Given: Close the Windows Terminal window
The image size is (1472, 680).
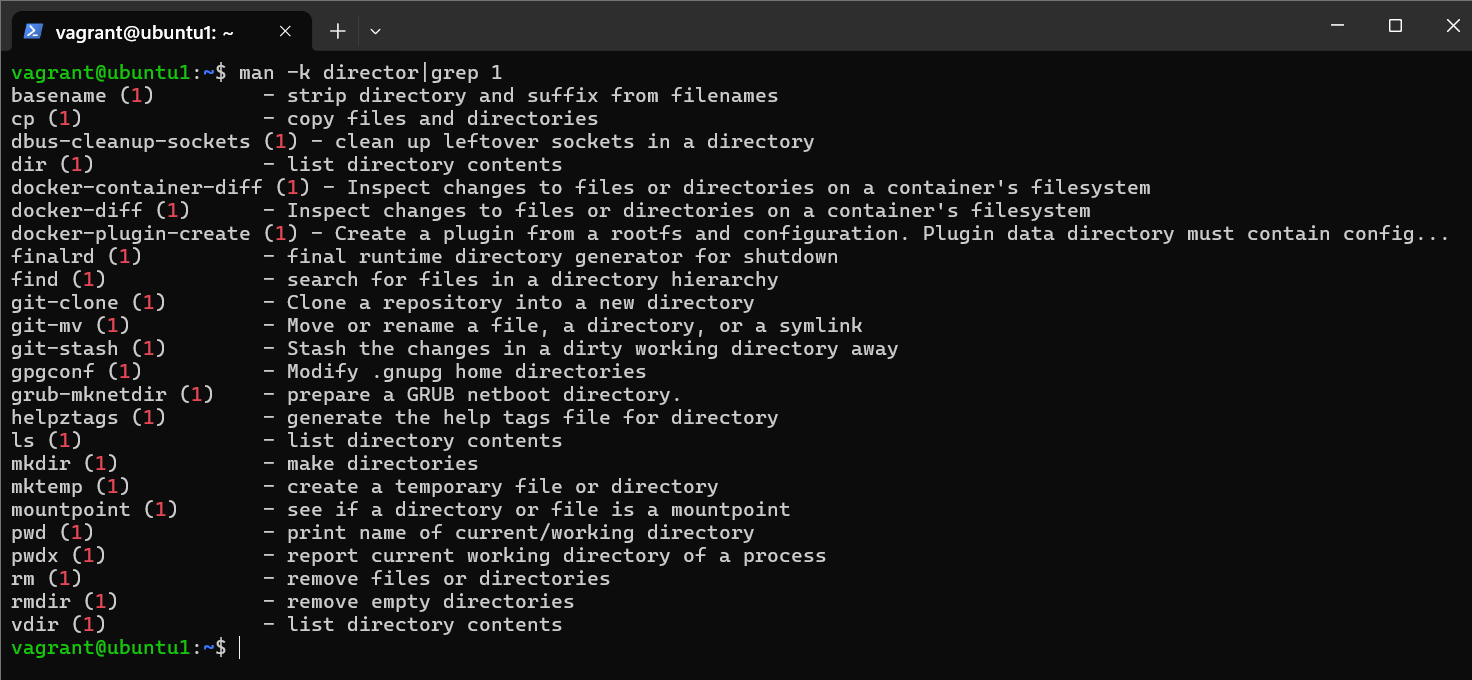Looking at the screenshot, I should (1453, 26).
